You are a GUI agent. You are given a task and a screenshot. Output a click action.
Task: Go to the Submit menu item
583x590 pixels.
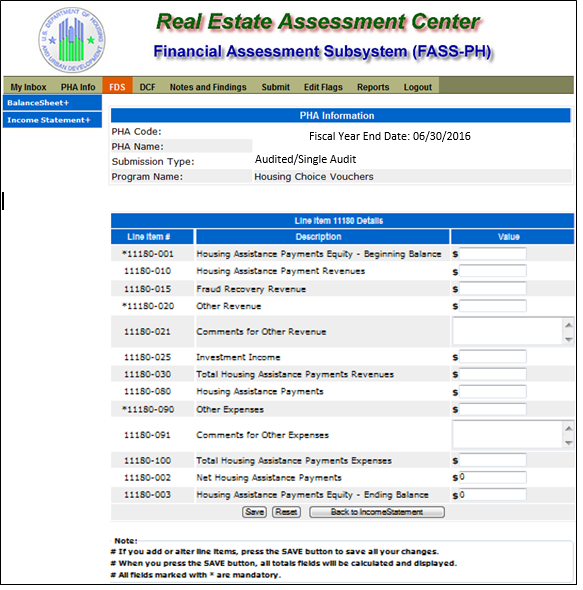pyautogui.click(x=276, y=87)
